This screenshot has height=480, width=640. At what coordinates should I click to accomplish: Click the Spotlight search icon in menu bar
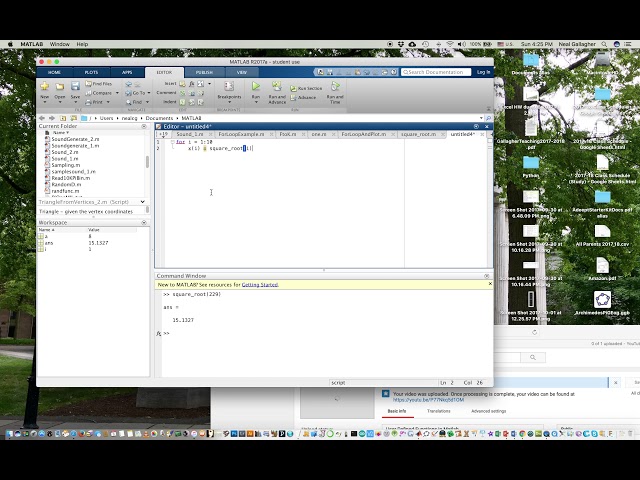(x=604, y=44)
